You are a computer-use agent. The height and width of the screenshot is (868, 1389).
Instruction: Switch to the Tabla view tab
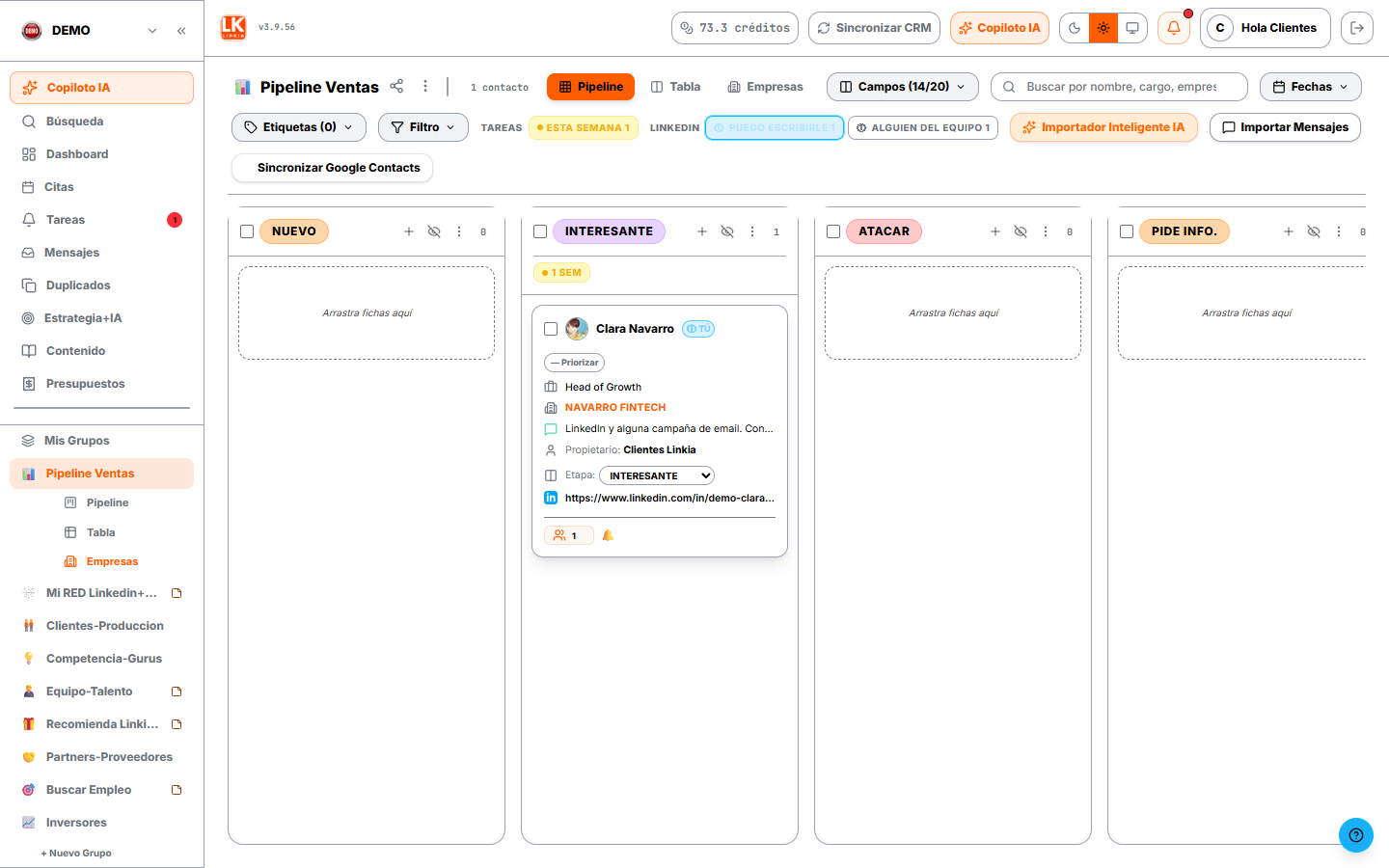[676, 87]
